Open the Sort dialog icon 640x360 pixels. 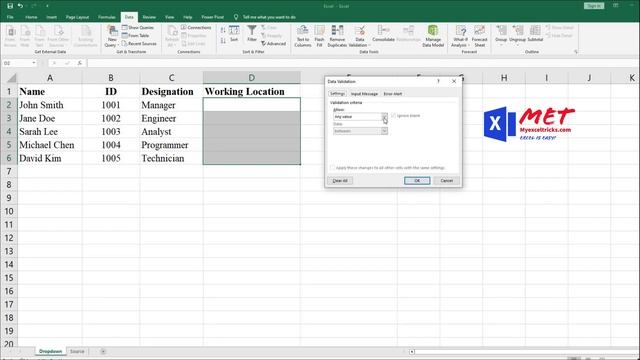(234, 33)
